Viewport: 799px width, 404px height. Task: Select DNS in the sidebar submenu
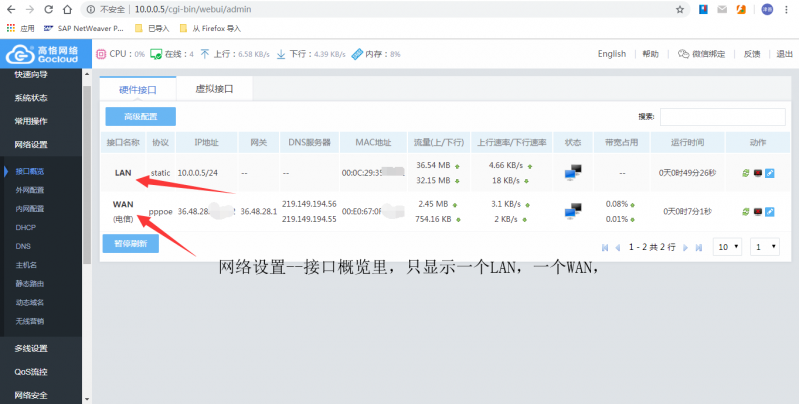click(x=23, y=246)
